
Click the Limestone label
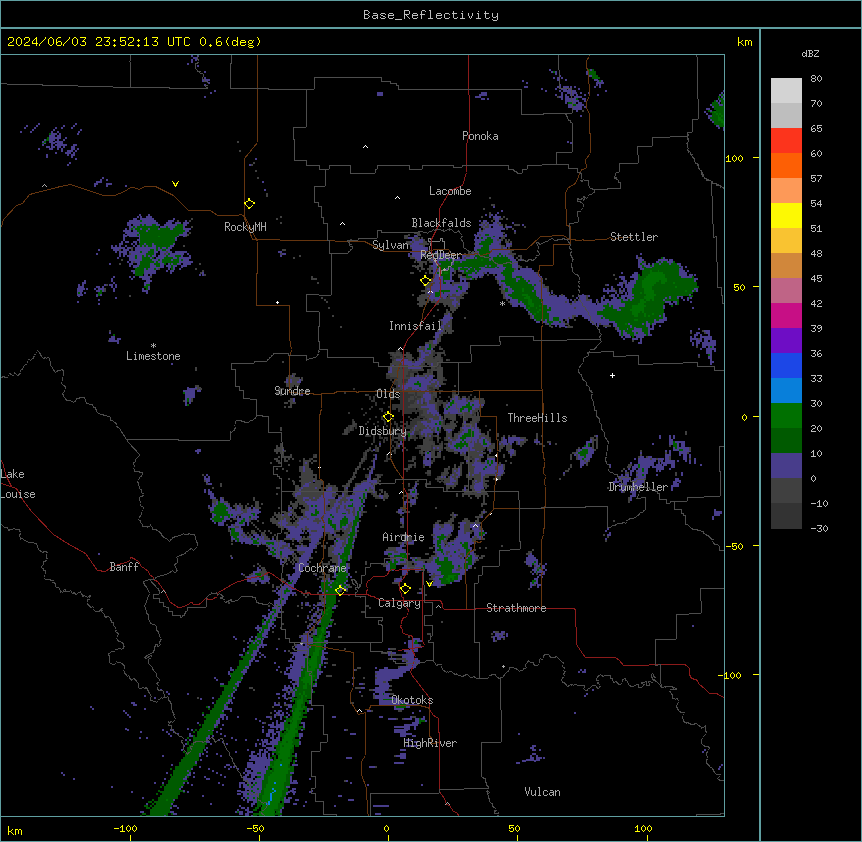coord(153,356)
